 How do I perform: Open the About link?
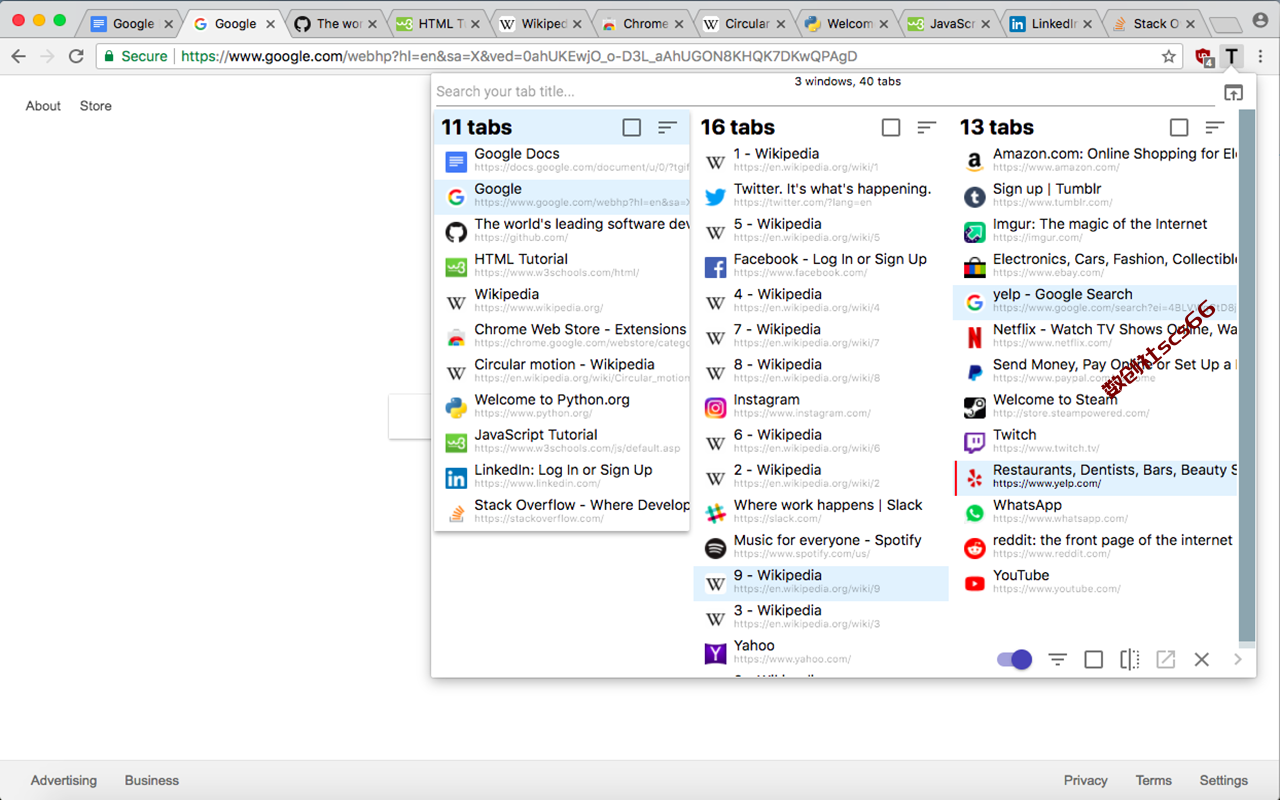[43, 106]
